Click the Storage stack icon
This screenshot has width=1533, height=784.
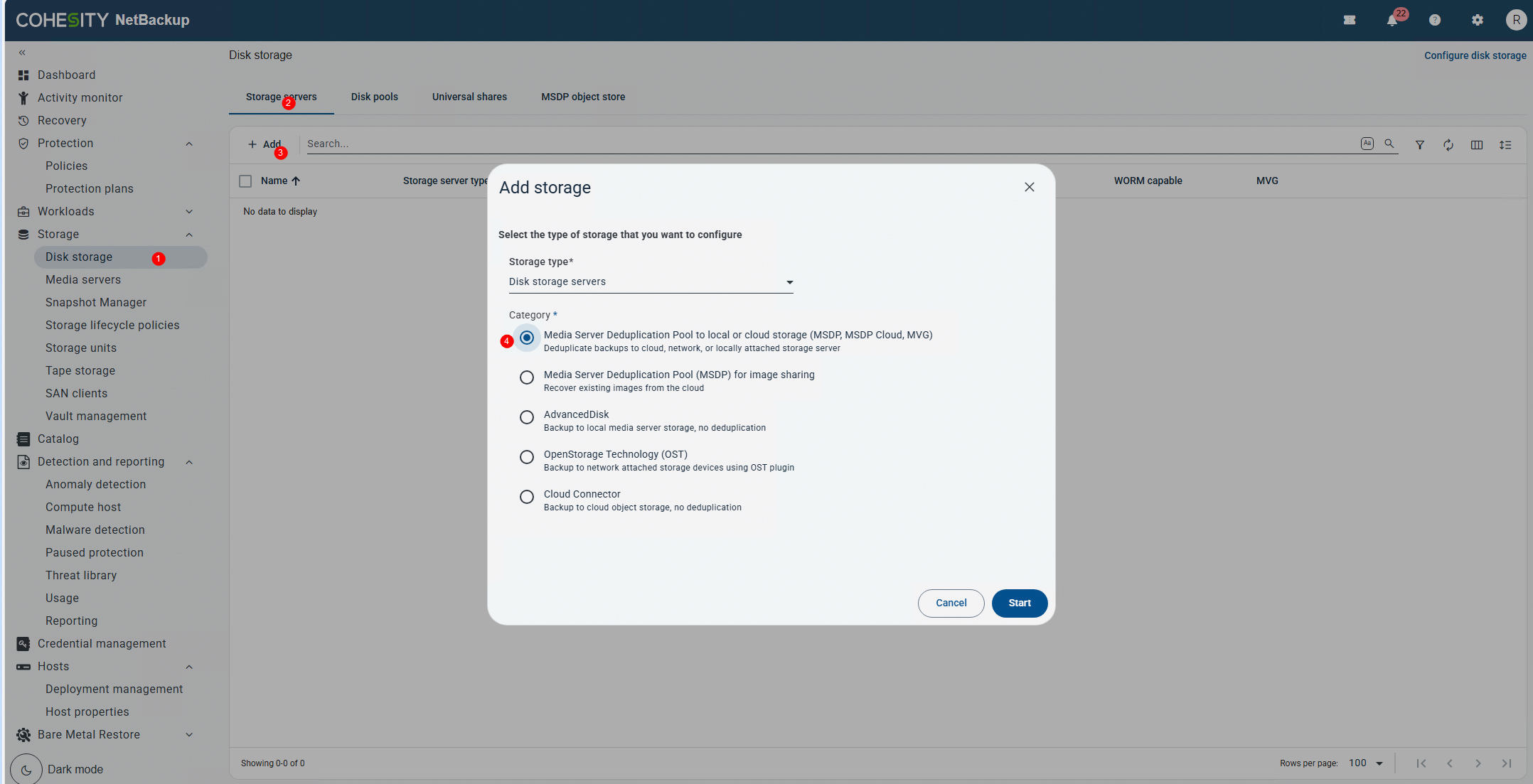coord(23,235)
